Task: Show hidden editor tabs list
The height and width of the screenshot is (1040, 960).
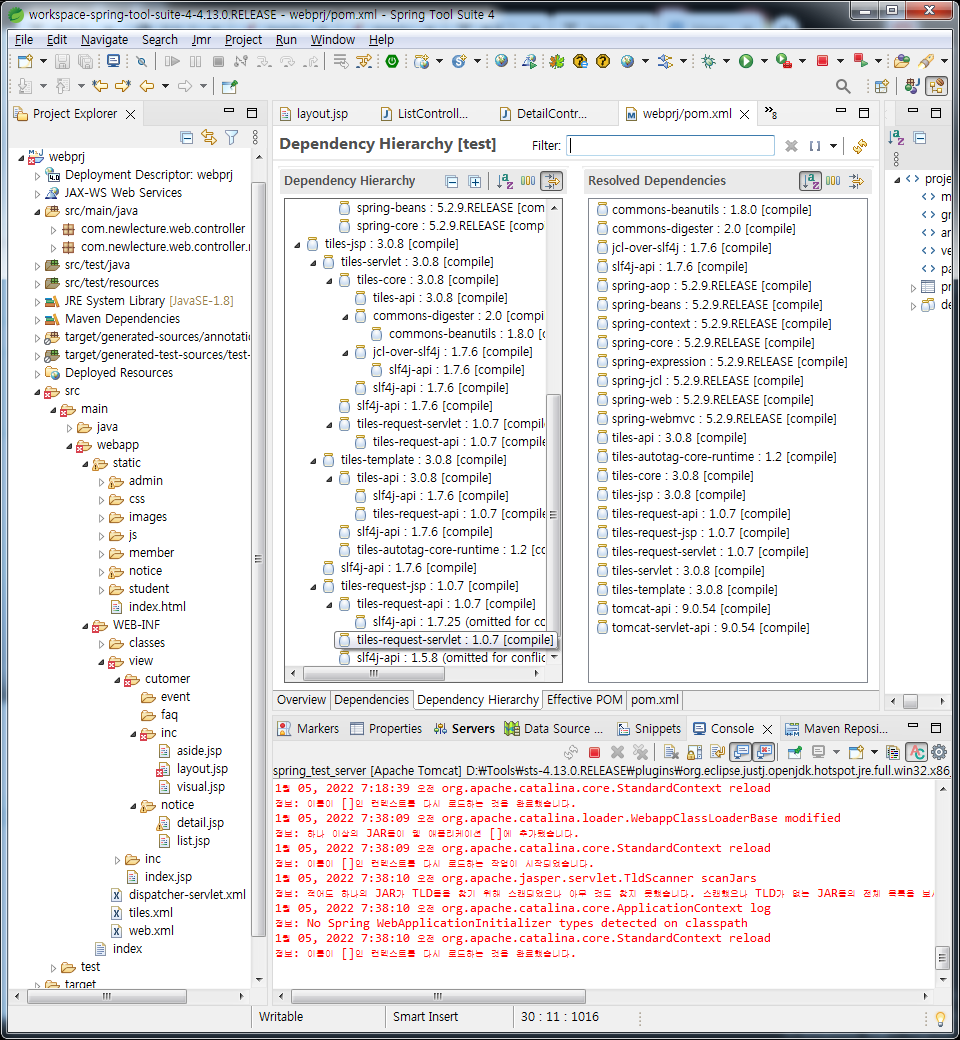Action: 770,112
